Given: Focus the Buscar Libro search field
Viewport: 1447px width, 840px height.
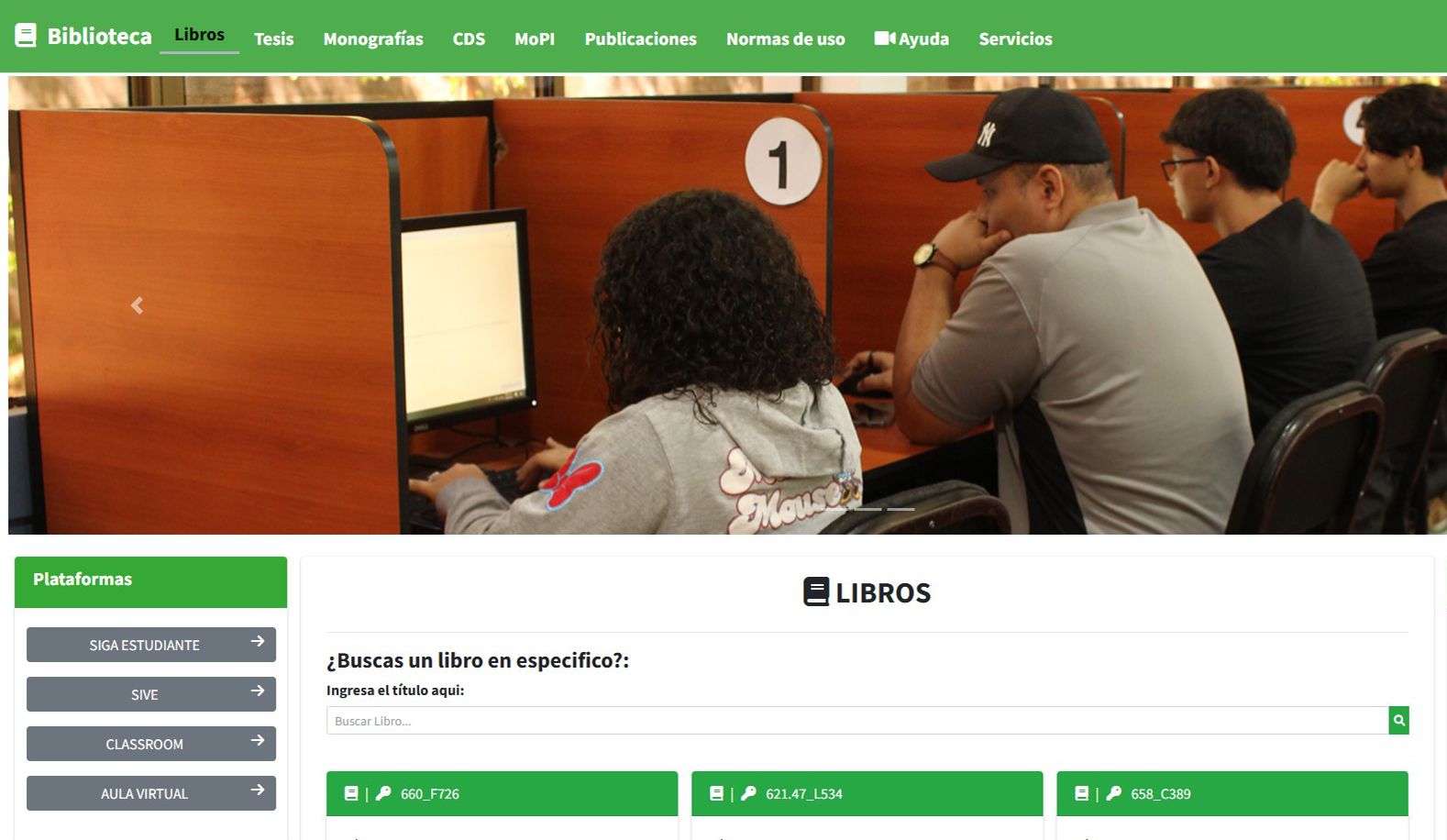Looking at the screenshot, I should [x=857, y=721].
